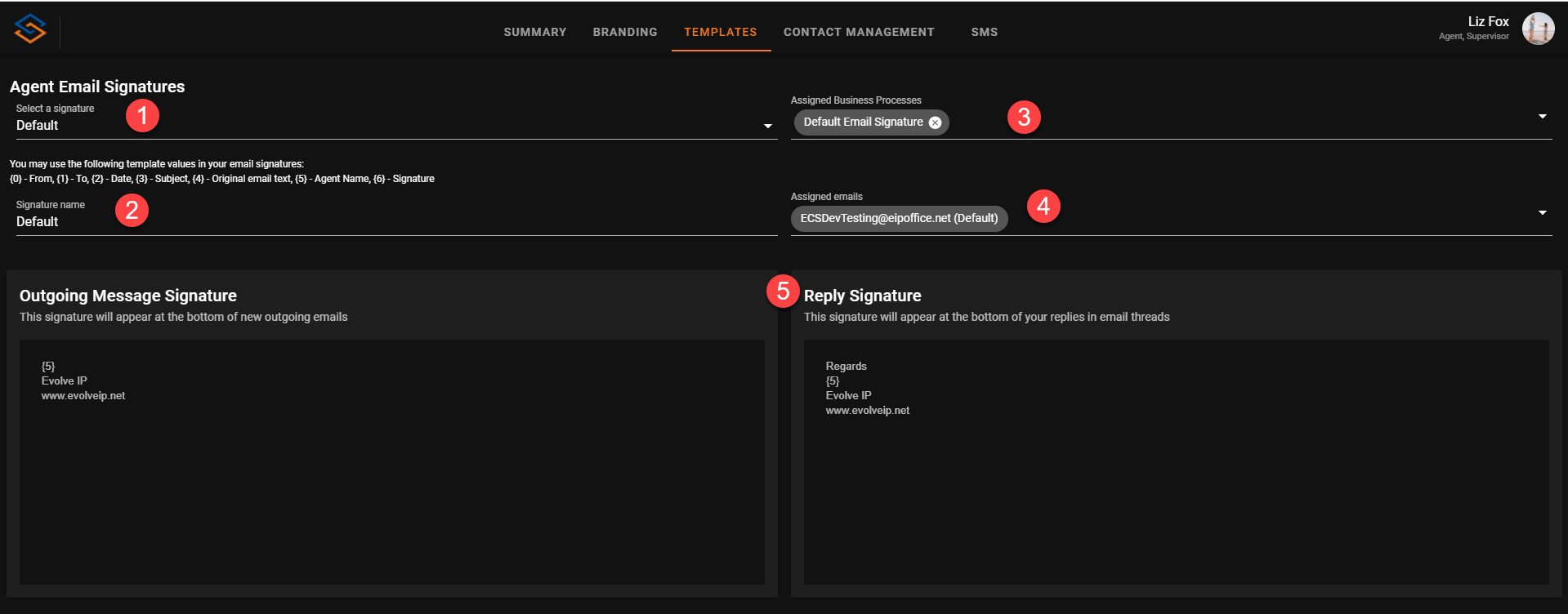This screenshot has width=1568, height=614.
Task: Click the Signature name input field
Action: click(x=392, y=222)
